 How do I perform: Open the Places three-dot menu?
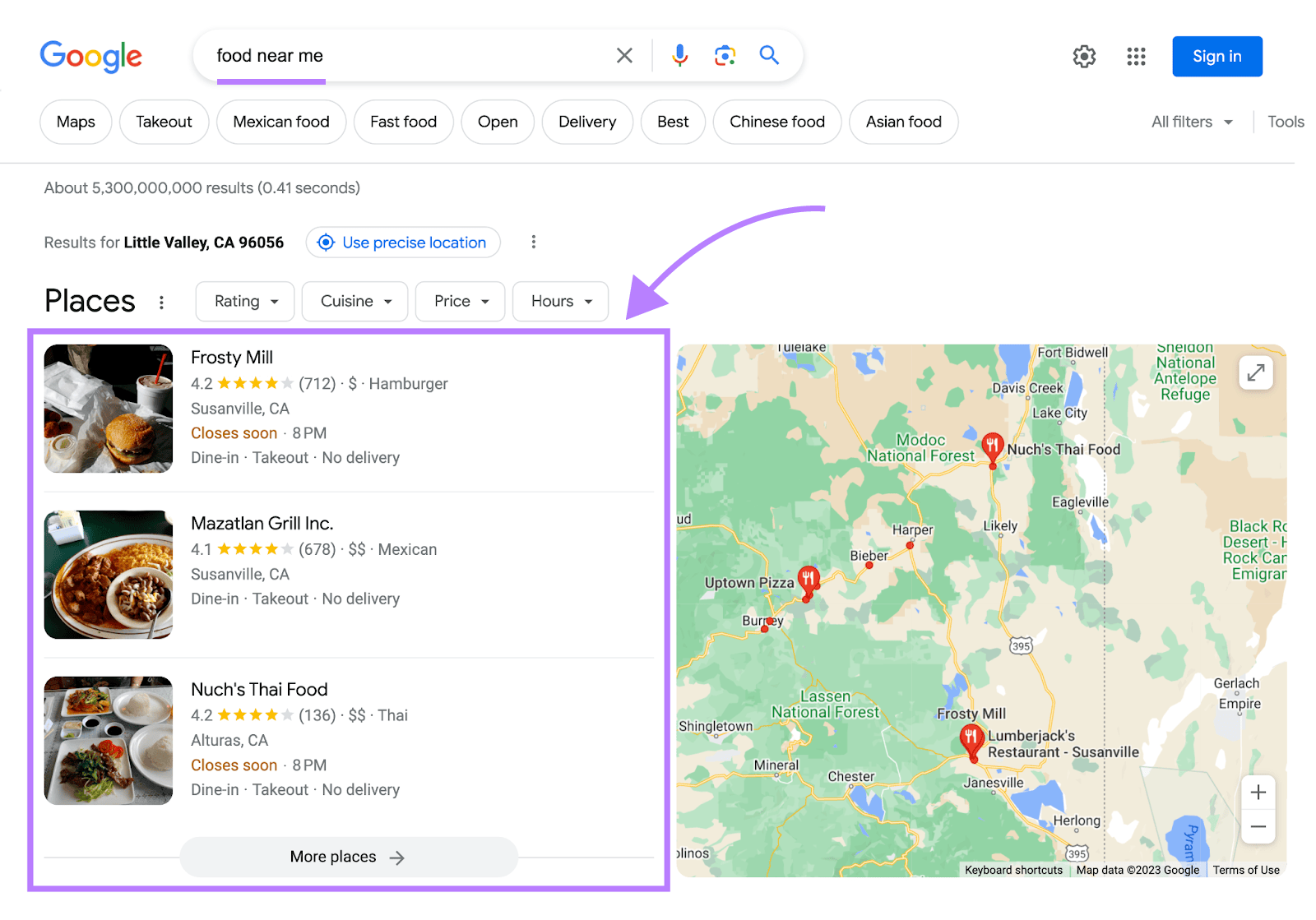point(161,303)
